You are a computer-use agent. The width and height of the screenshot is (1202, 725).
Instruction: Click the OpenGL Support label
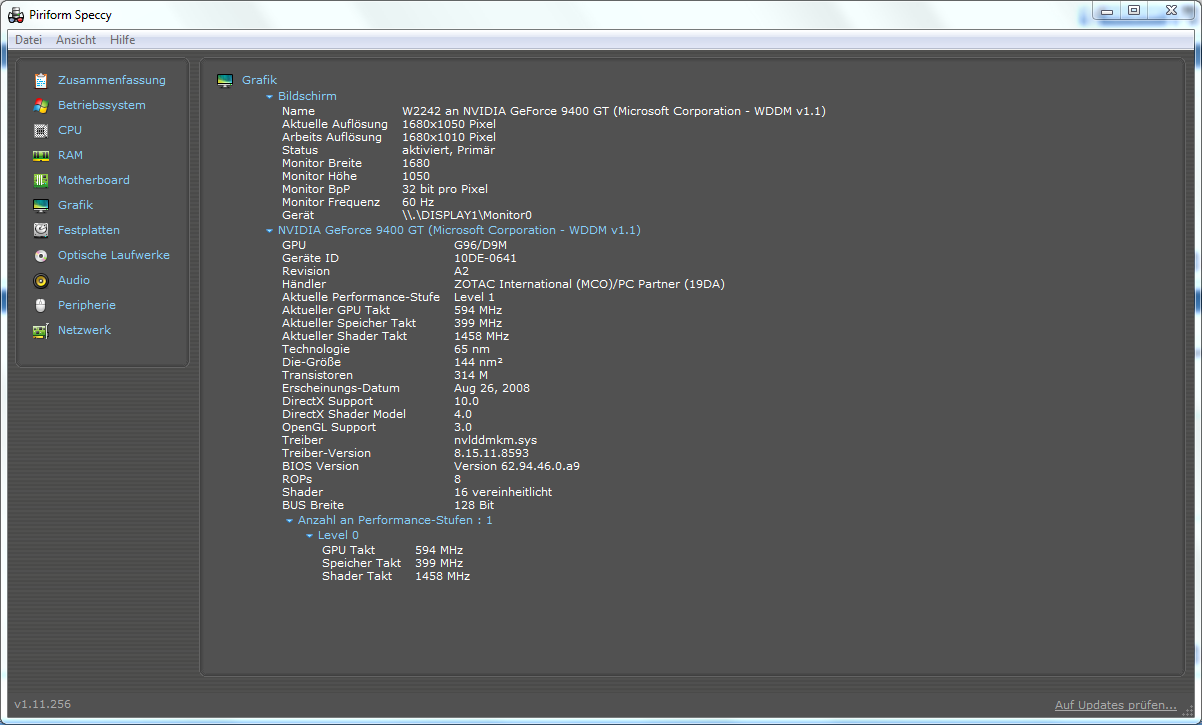pos(329,427)
